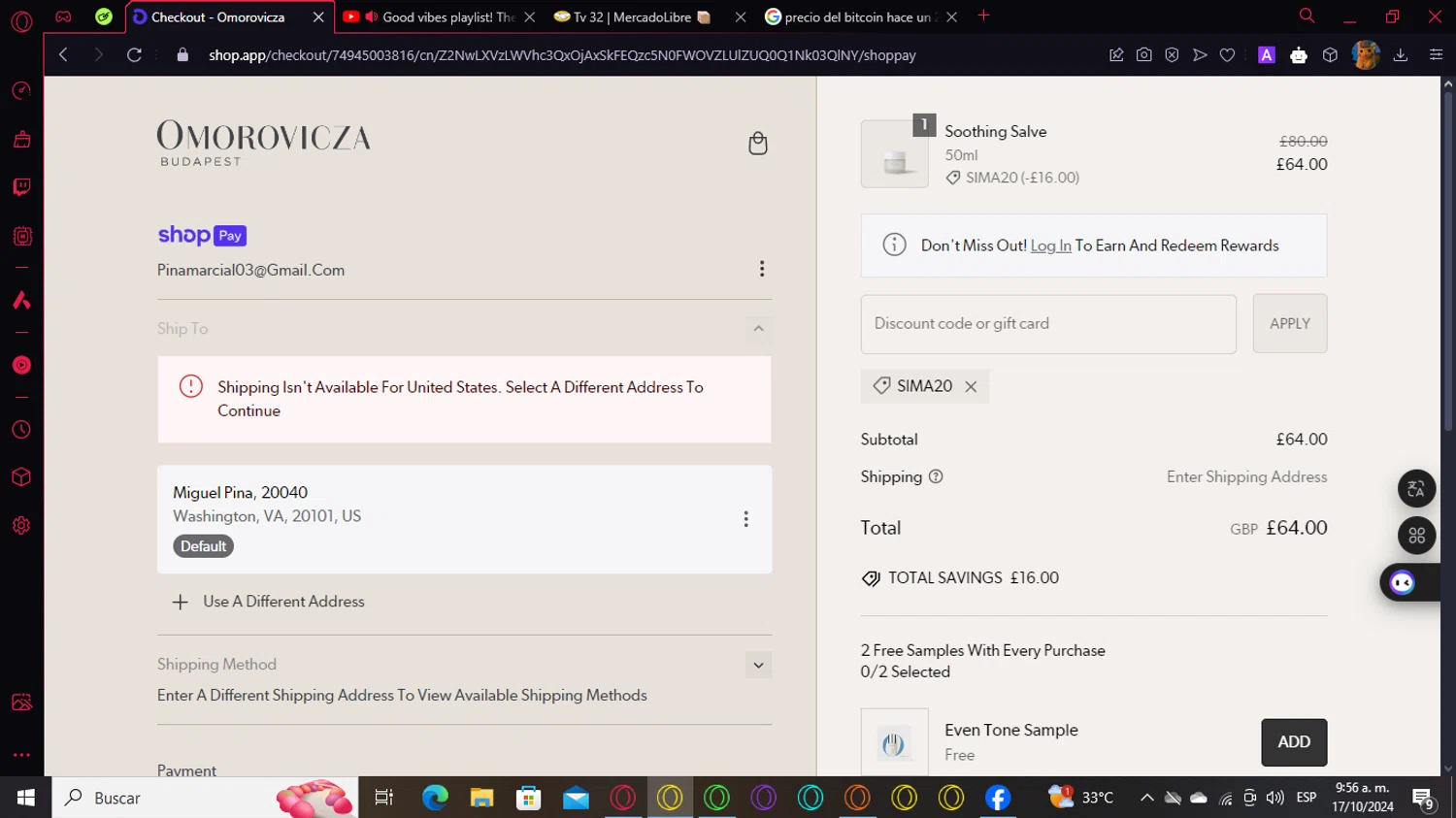Click the page vertical scrollbar
Viewport: 1456px width, 818px height.
1448,262
